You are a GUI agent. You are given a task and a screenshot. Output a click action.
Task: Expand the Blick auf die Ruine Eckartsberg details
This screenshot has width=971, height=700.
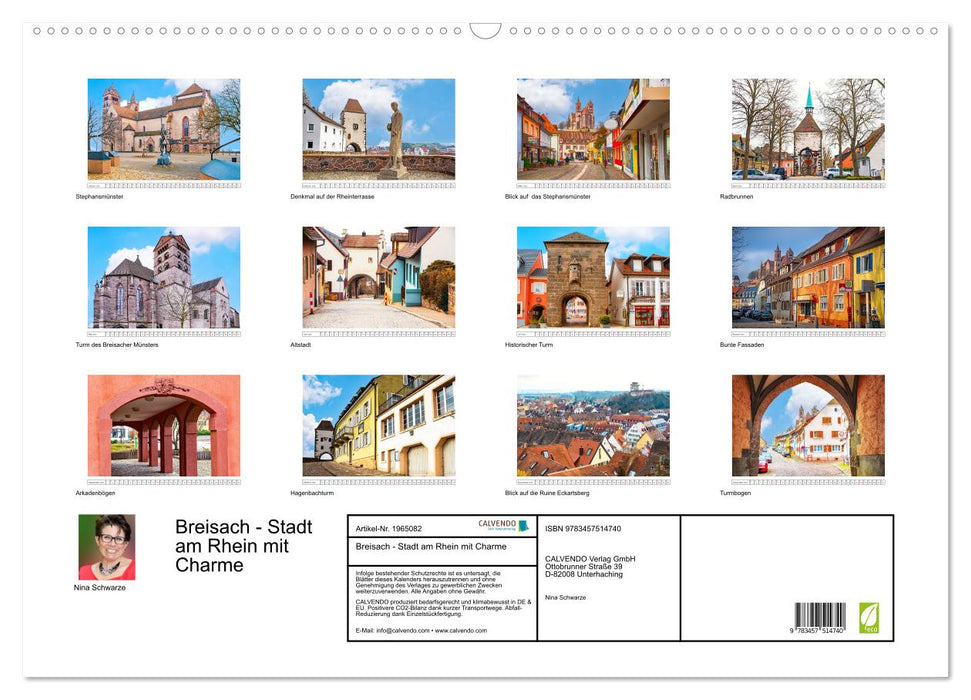point(593,425)
